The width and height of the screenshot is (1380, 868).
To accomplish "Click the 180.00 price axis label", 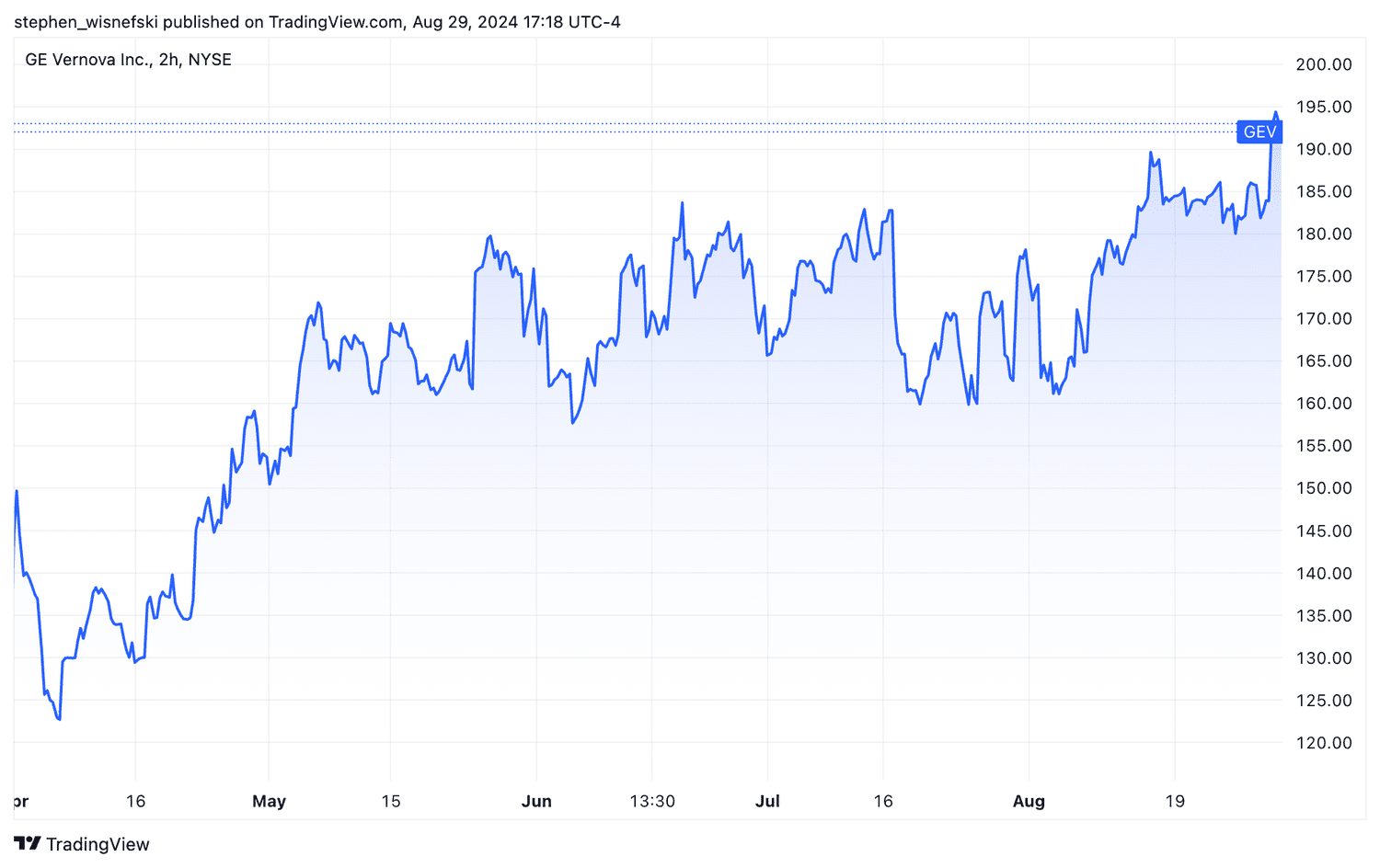I will (x=1324, y=234).
